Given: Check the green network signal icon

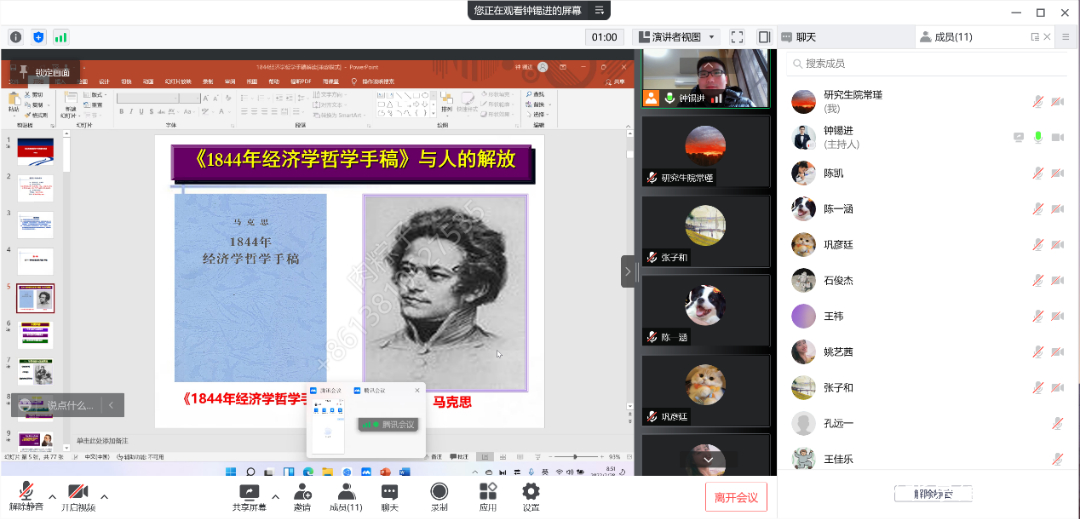Looking at the screenshot, I should 61,37.
